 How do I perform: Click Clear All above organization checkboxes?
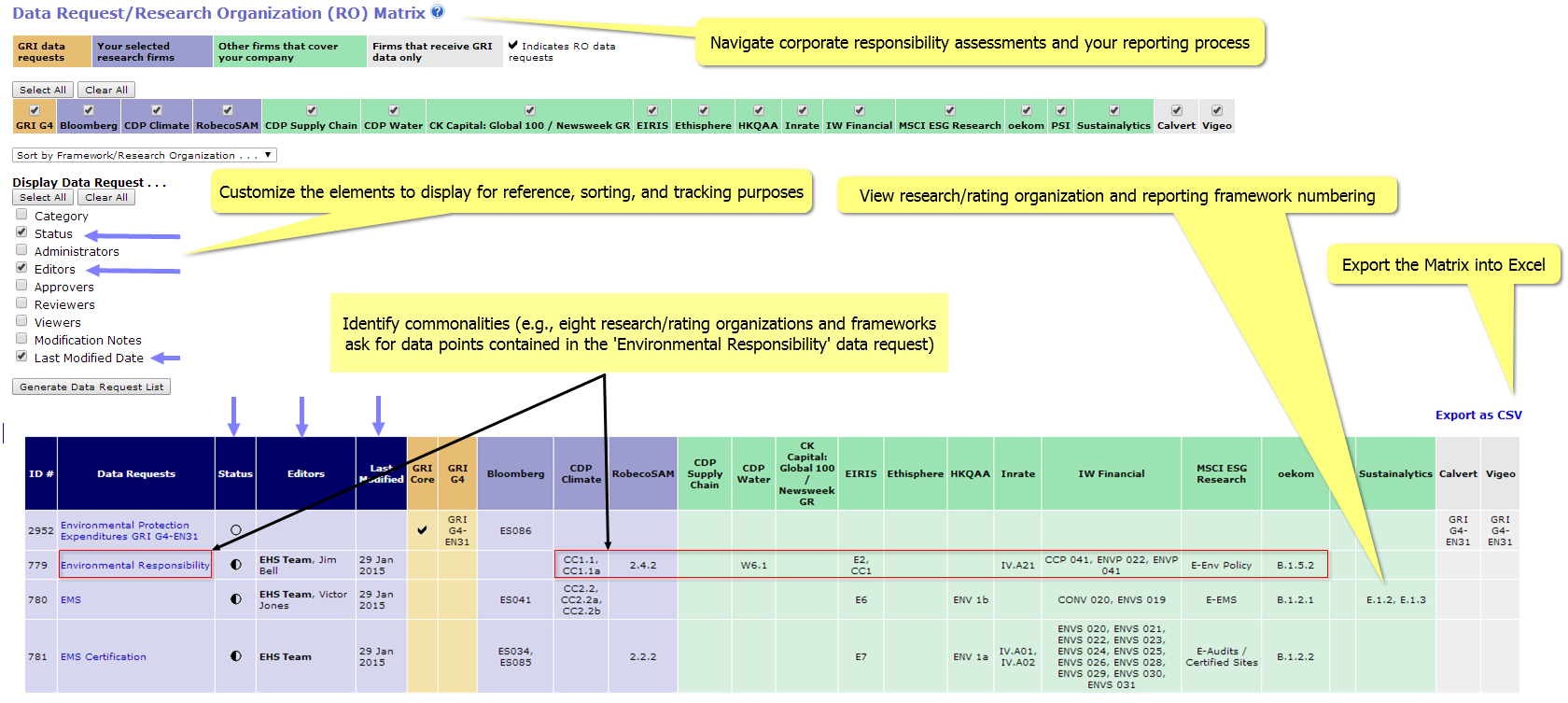click(106, 90)
